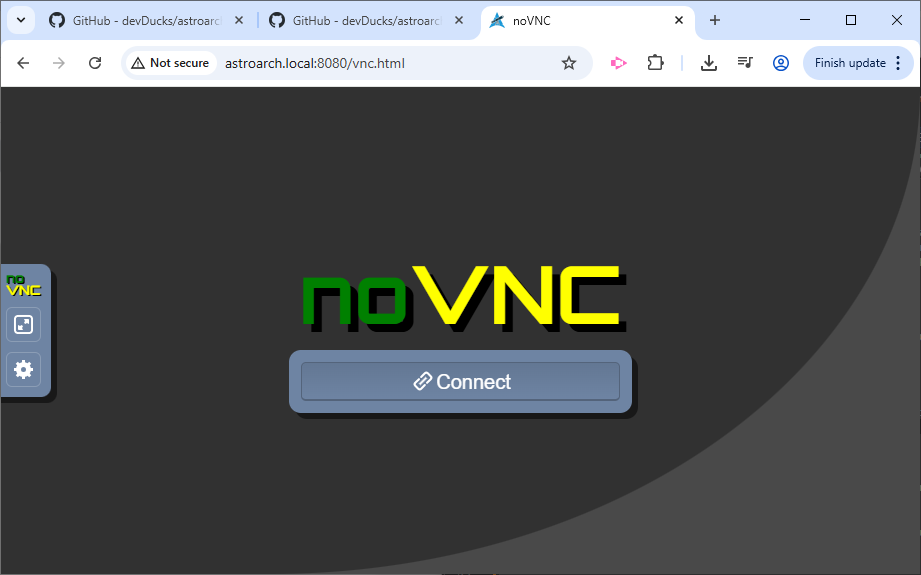Close the first GitHub tab
Image resolution: width=921 pixels, height=575 pixels.
coord(239,21)
